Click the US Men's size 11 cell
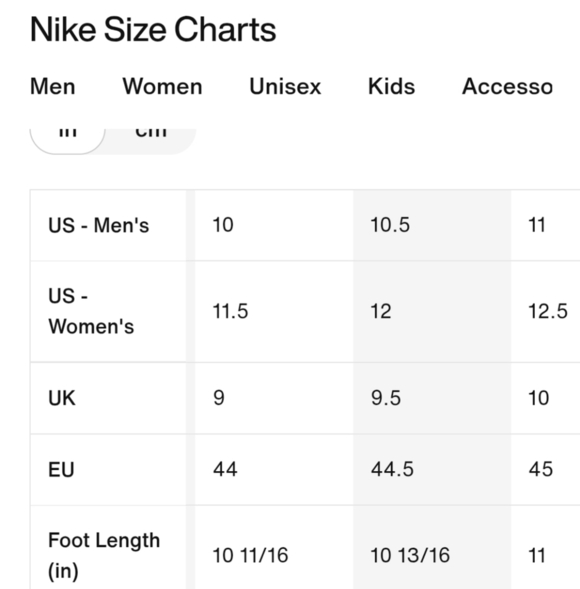This screenshot has width=580, height=589. pos(545,225)
